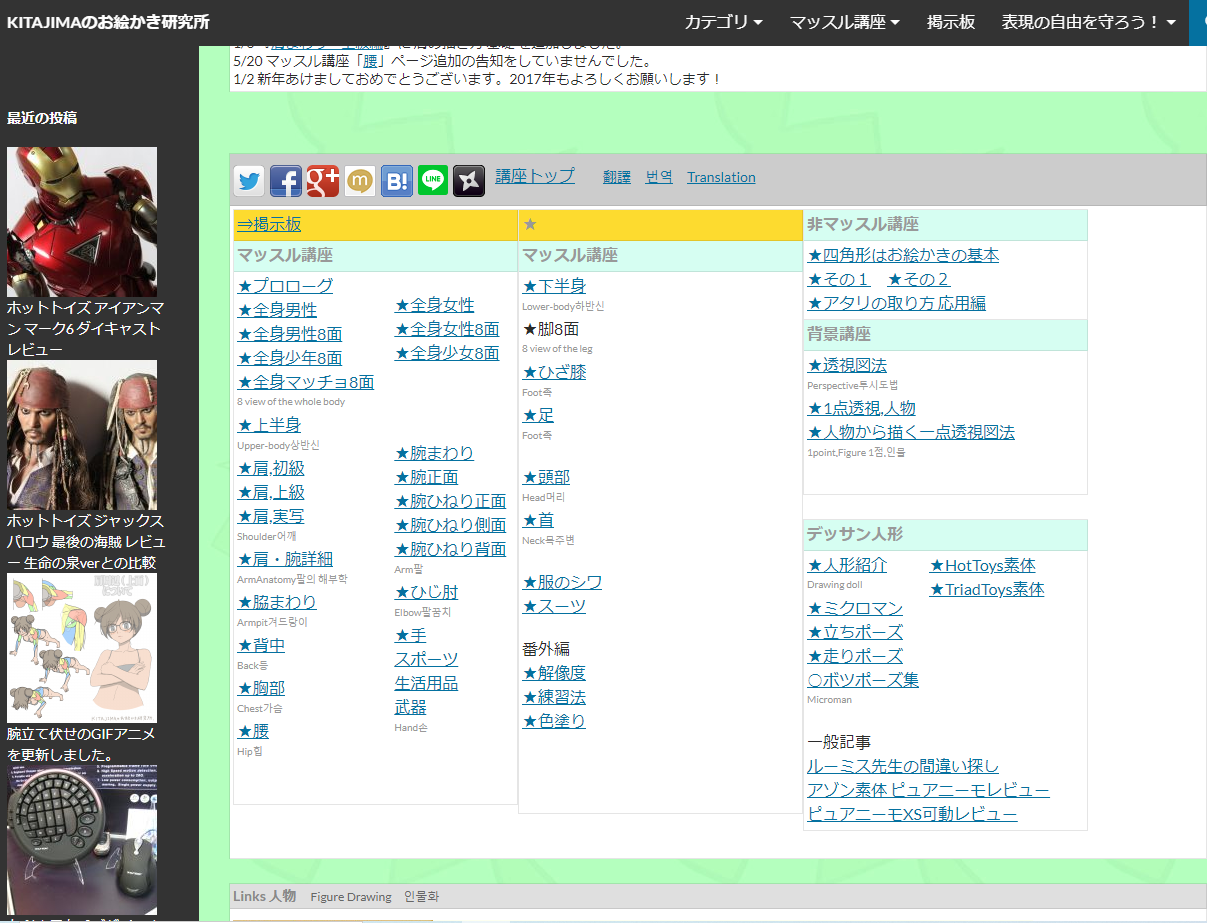Open ★四角形はお絵かきの基本 lesson

[903, 255]
